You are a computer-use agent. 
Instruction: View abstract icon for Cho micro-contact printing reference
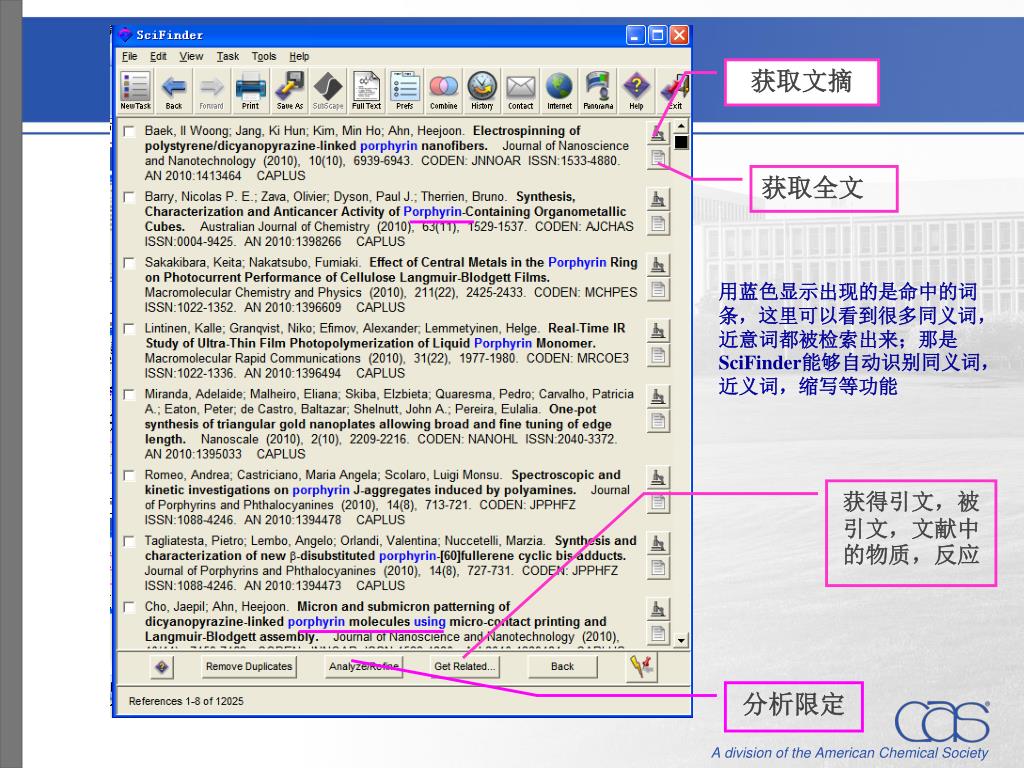click(658, 610)
